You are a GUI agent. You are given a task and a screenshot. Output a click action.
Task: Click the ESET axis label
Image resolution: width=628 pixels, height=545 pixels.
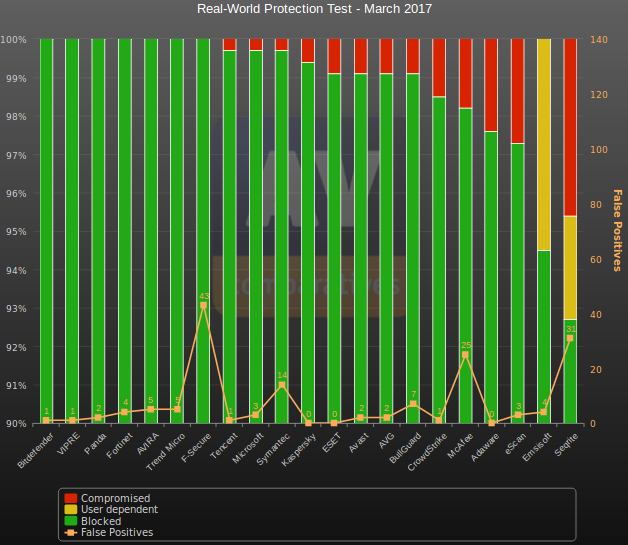click(332, 443)
